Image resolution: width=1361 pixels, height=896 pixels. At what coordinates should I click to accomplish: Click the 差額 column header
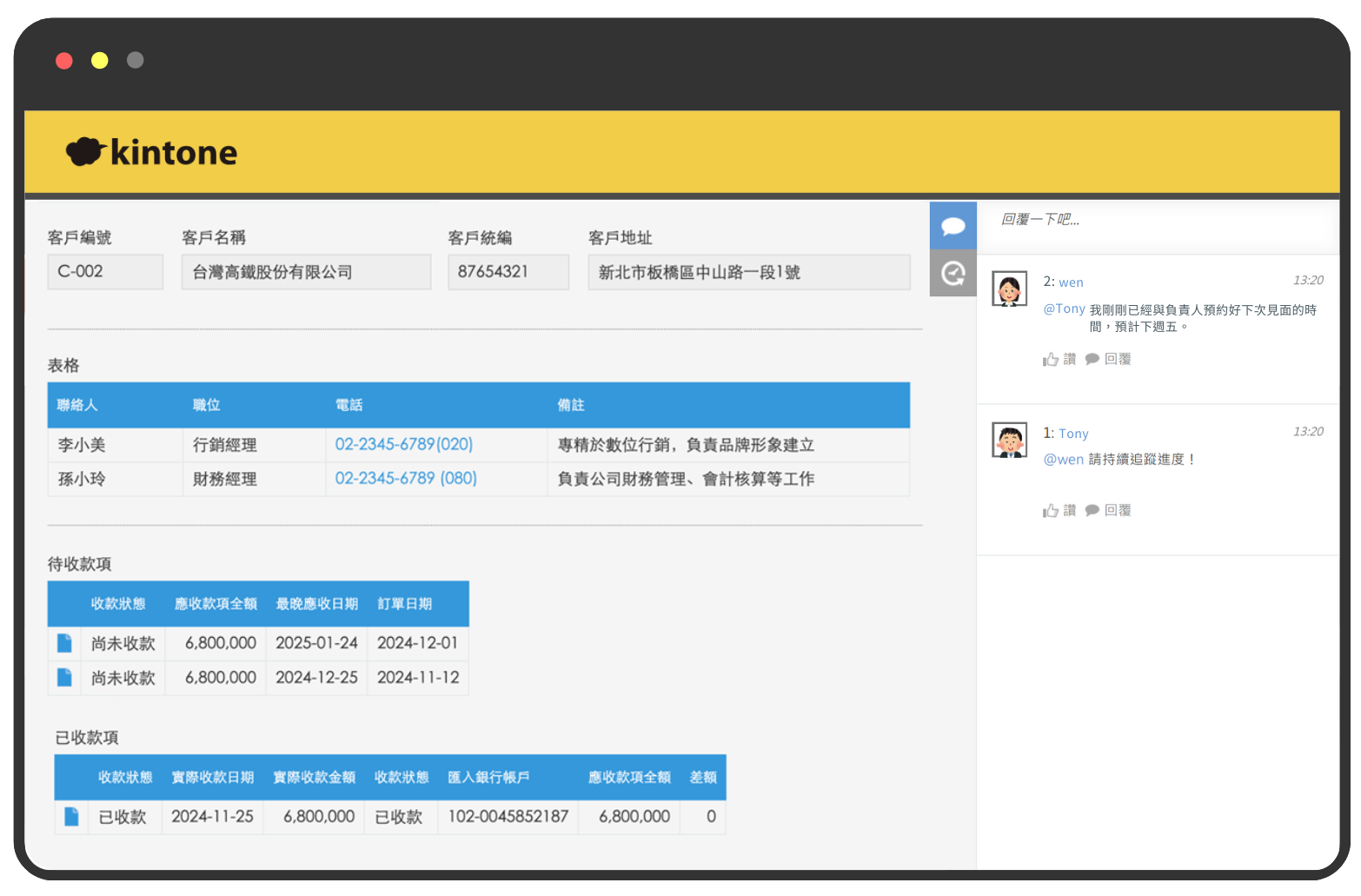pos(703,778)
